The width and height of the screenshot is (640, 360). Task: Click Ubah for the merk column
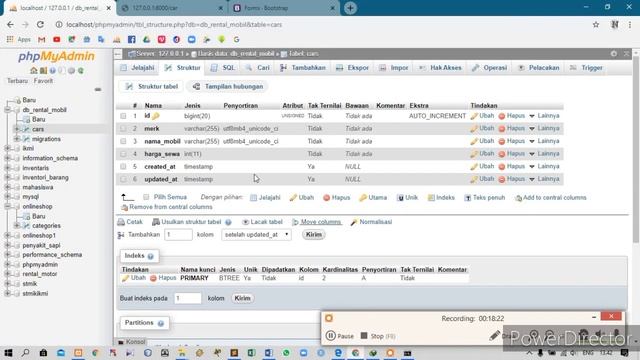pos(482,129)
